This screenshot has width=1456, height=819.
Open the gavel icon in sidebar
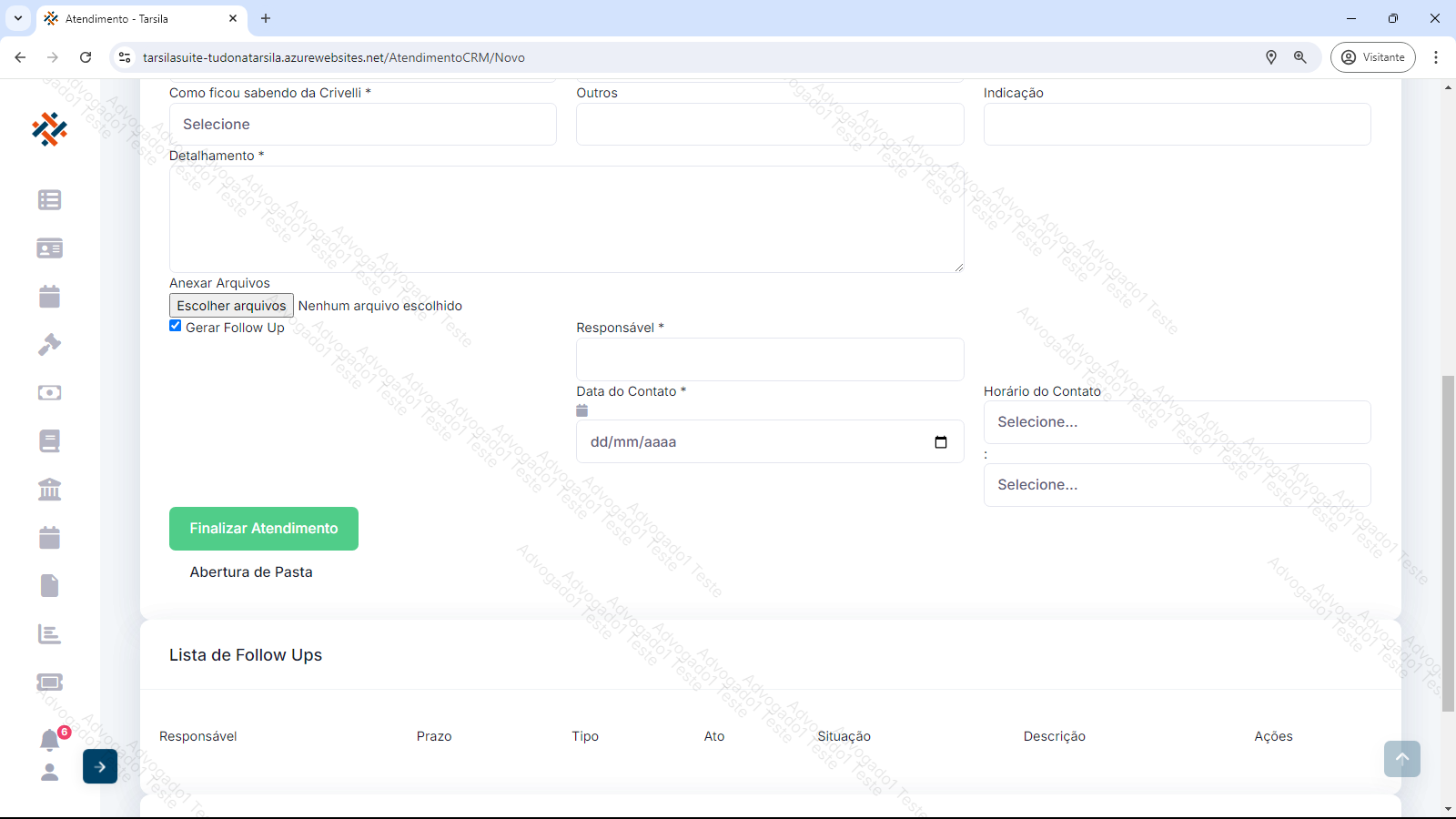[49, 345]
